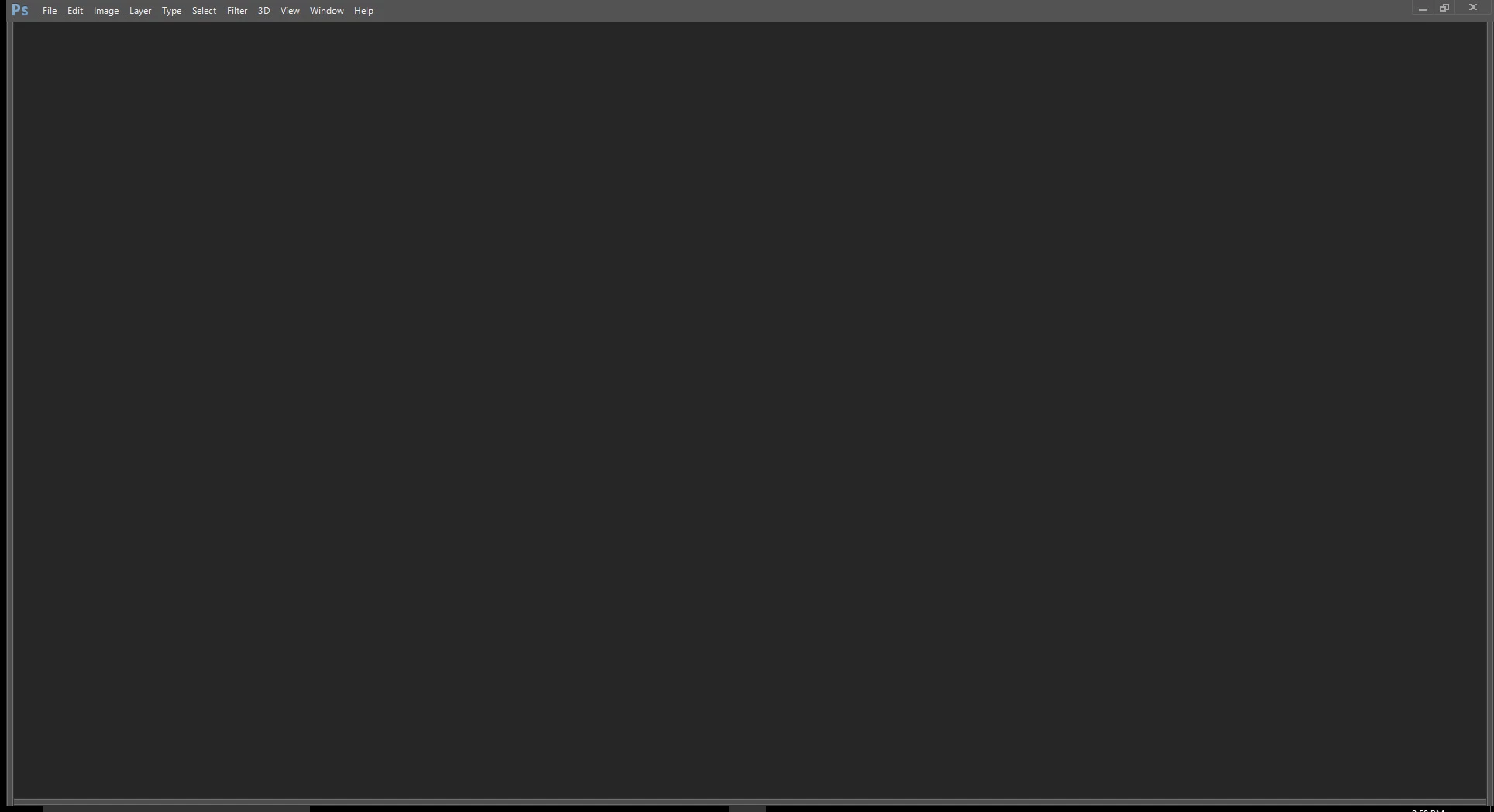Open the Edit menu

click(75, 11)
